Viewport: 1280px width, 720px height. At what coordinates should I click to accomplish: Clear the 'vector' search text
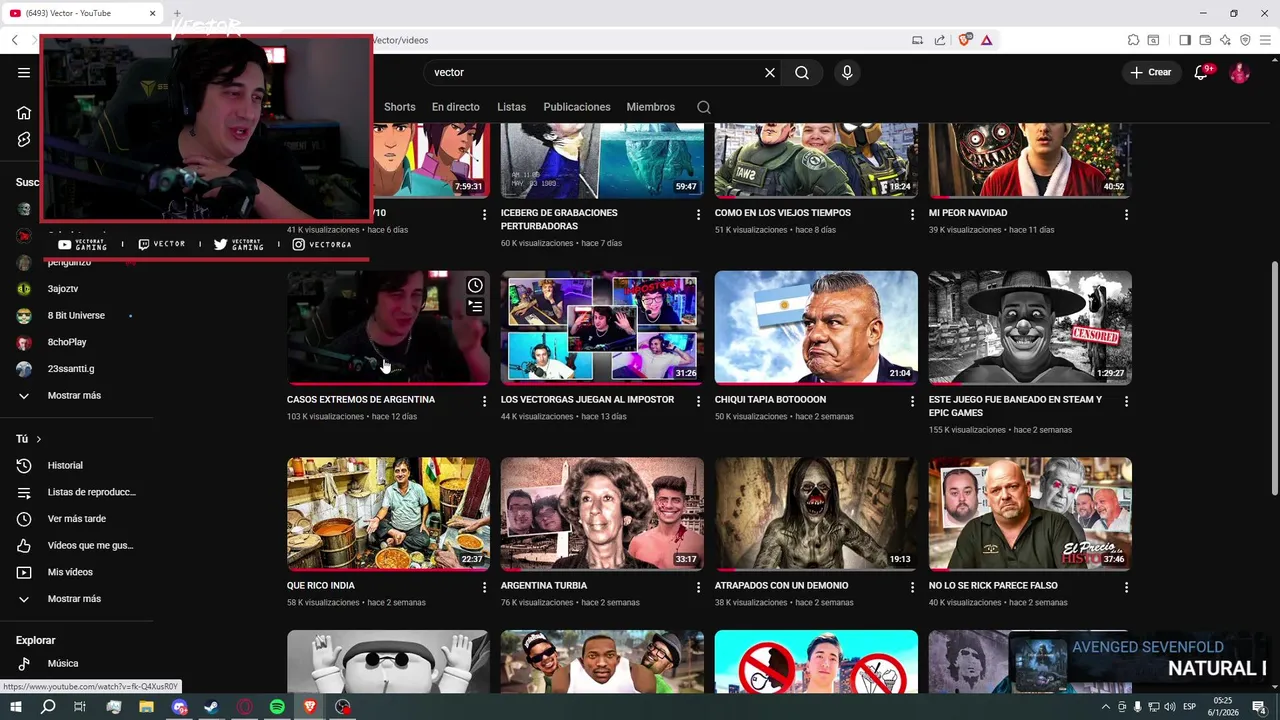pyautogui.click(x=770, y=72)
